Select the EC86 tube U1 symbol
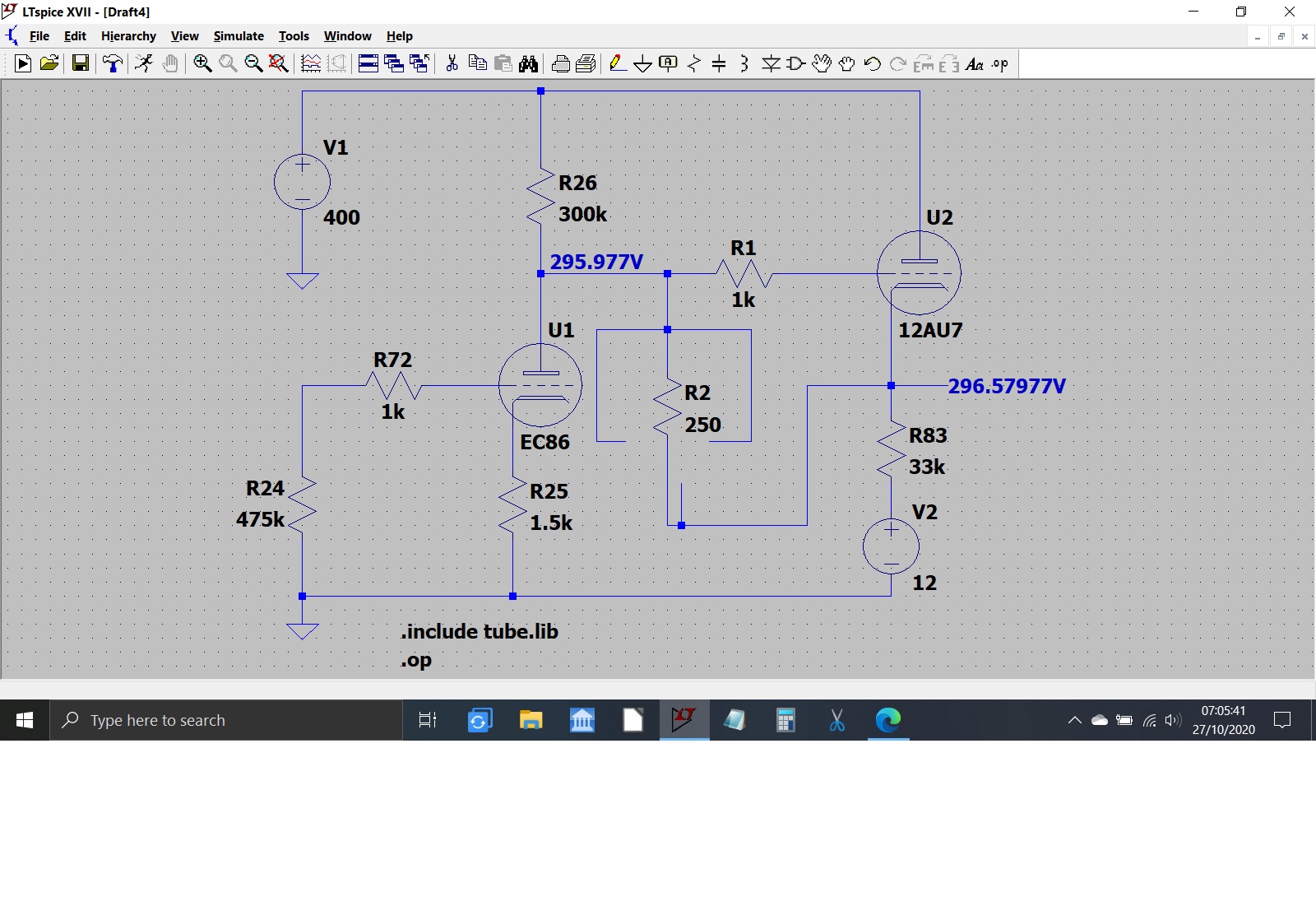 coord(540,385)
